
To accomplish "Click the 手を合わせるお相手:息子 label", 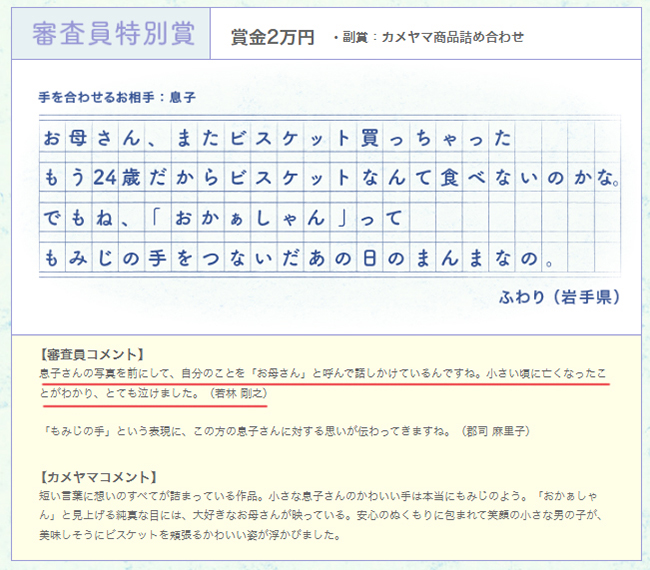I will [x=117, y=97].
